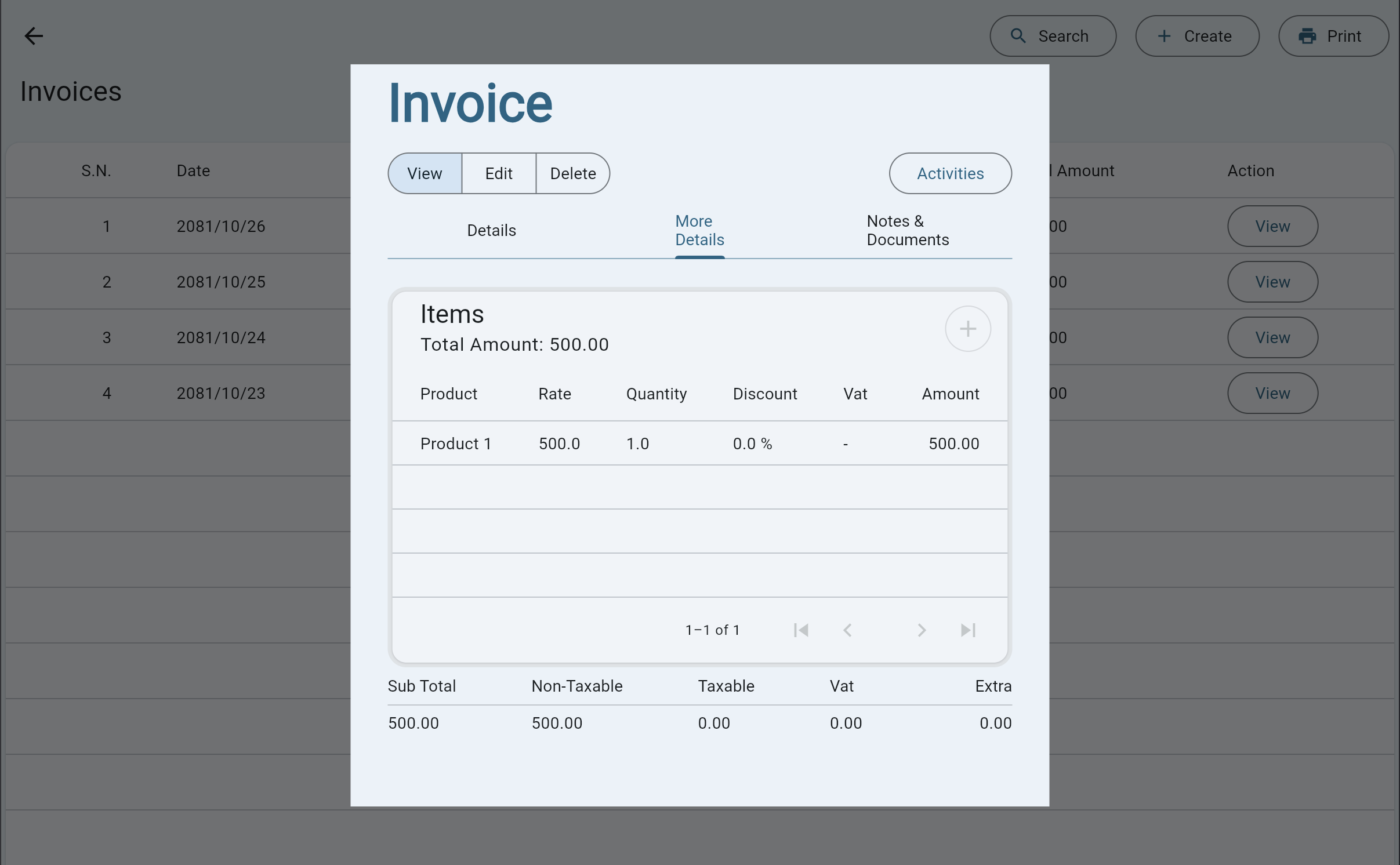Switch to Notes & Documents tab
Viewport: 1400px width, 865px height.
pyautogui.click(x=907, y=231)
